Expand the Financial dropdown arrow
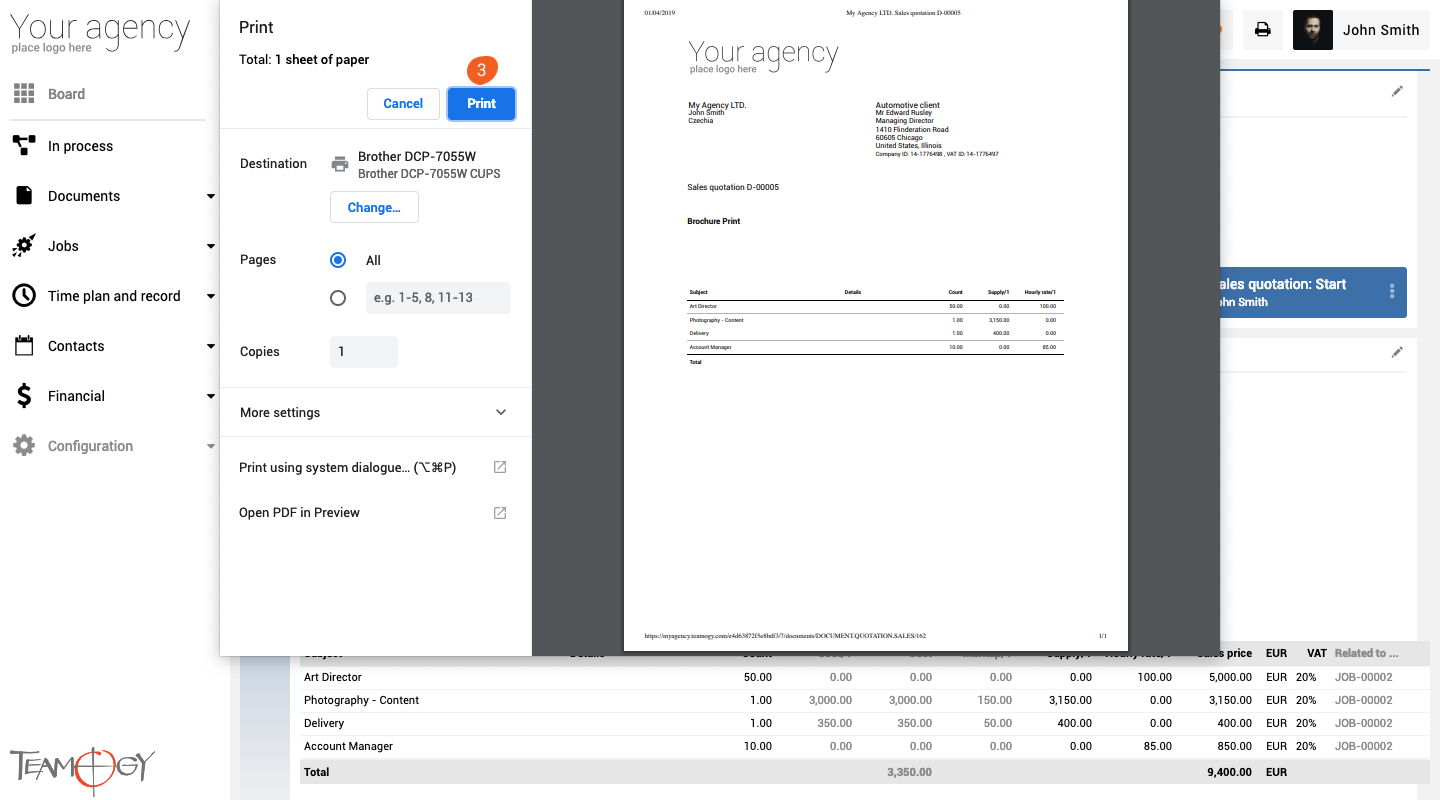1440x800 pixels. tap(211, 396)
